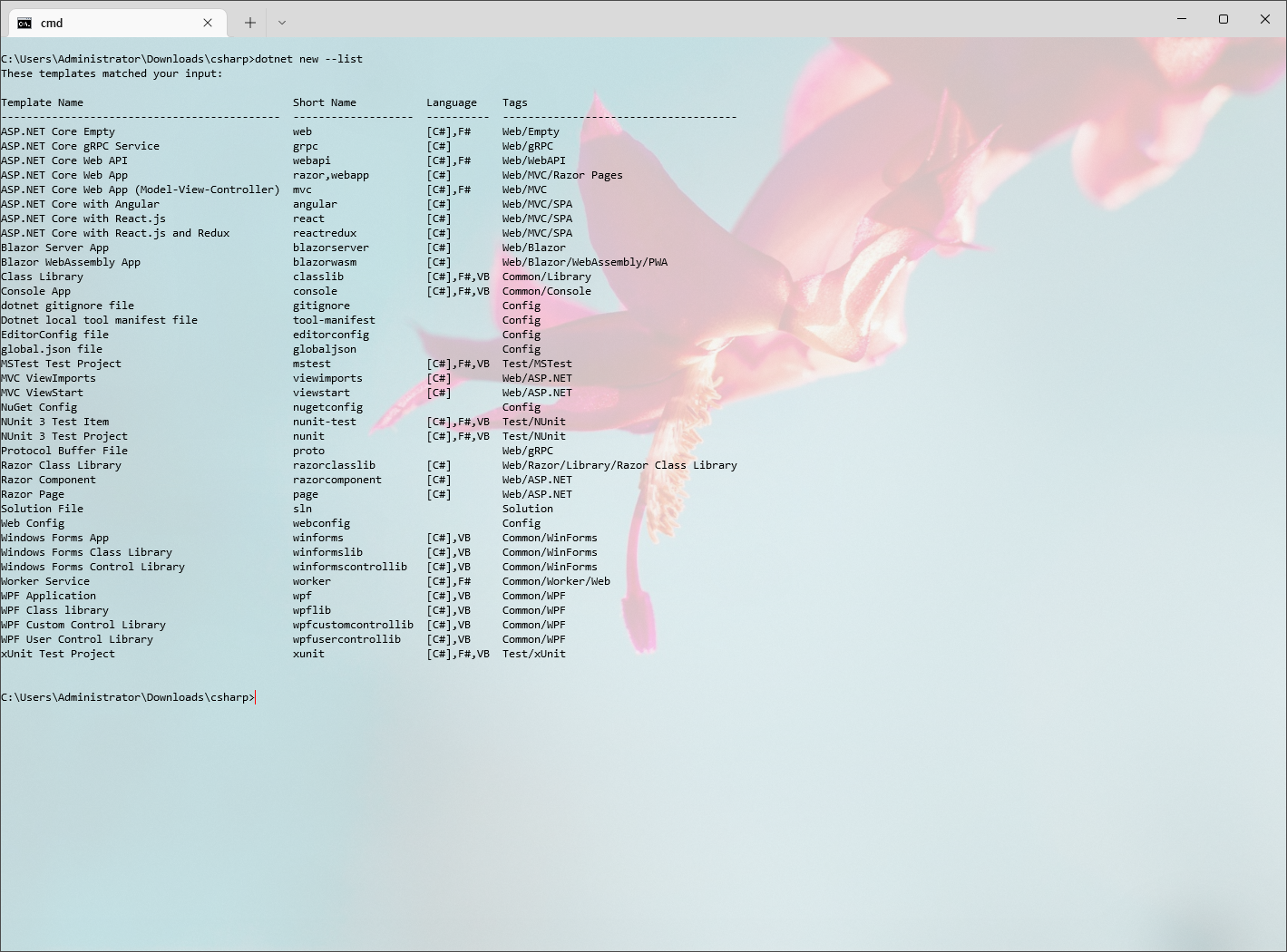Click 'WPF Application' template name

point(48,596)
